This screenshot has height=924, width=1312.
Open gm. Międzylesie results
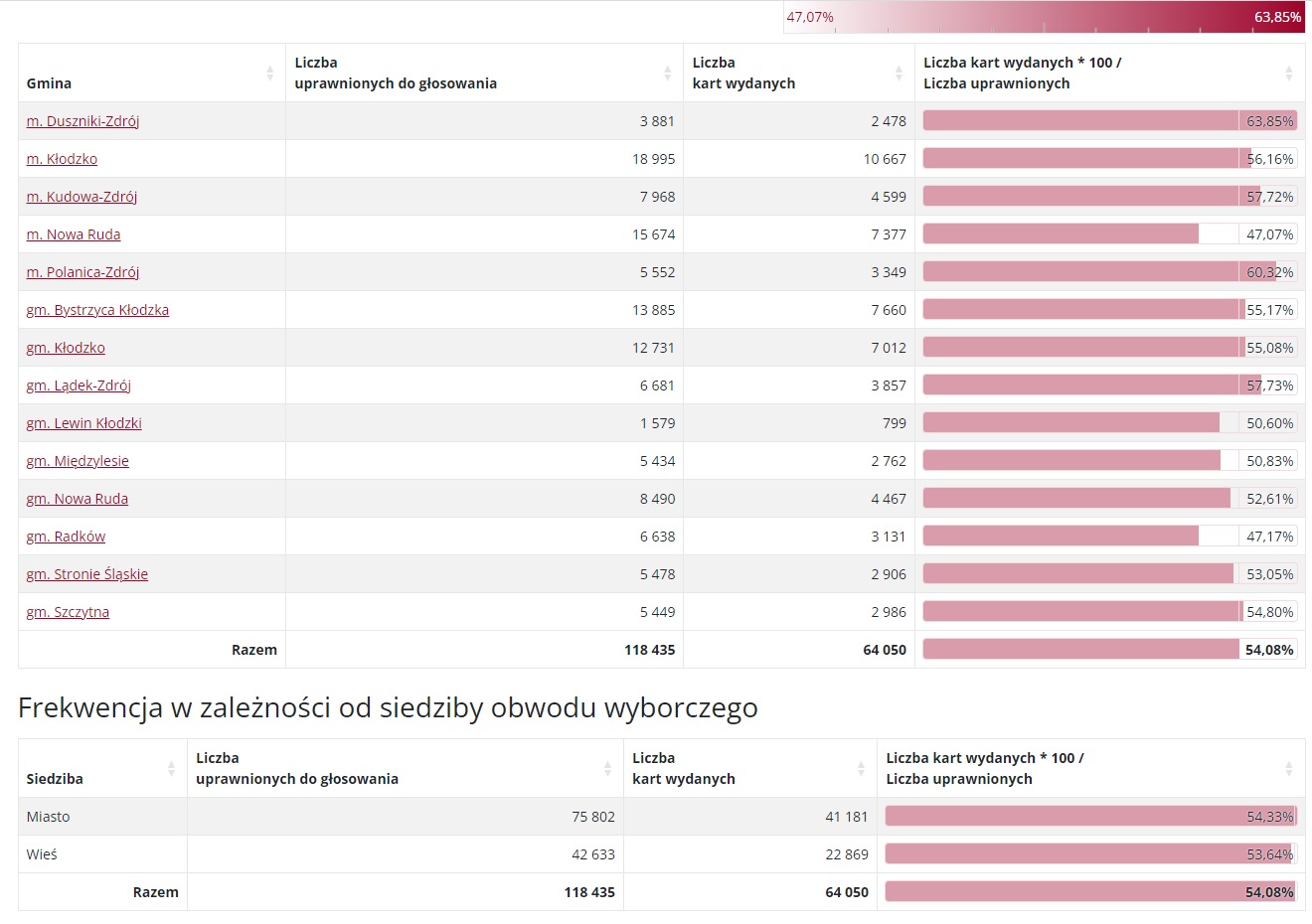(78, 461)
